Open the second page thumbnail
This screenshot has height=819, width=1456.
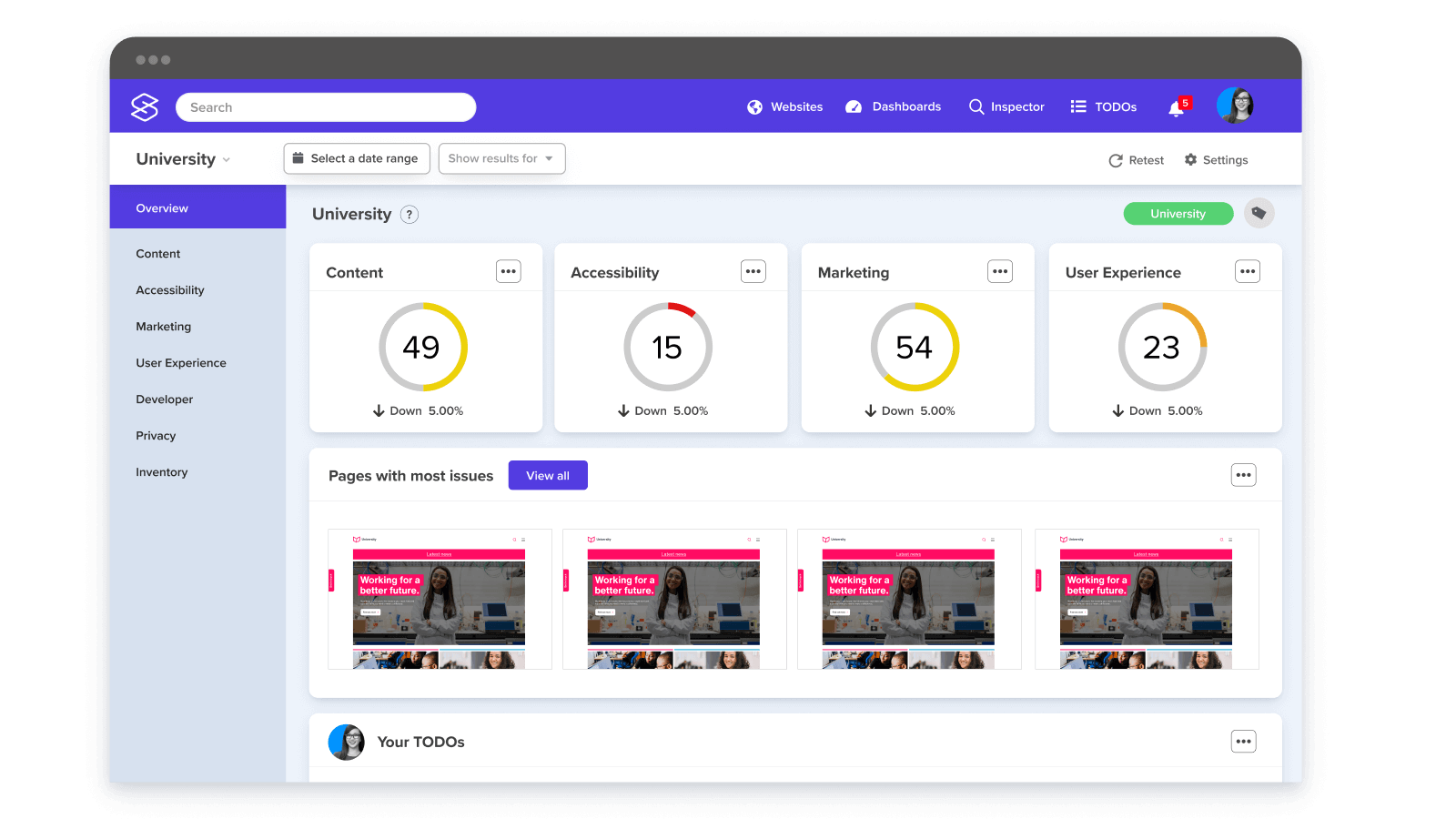point(674,599)
